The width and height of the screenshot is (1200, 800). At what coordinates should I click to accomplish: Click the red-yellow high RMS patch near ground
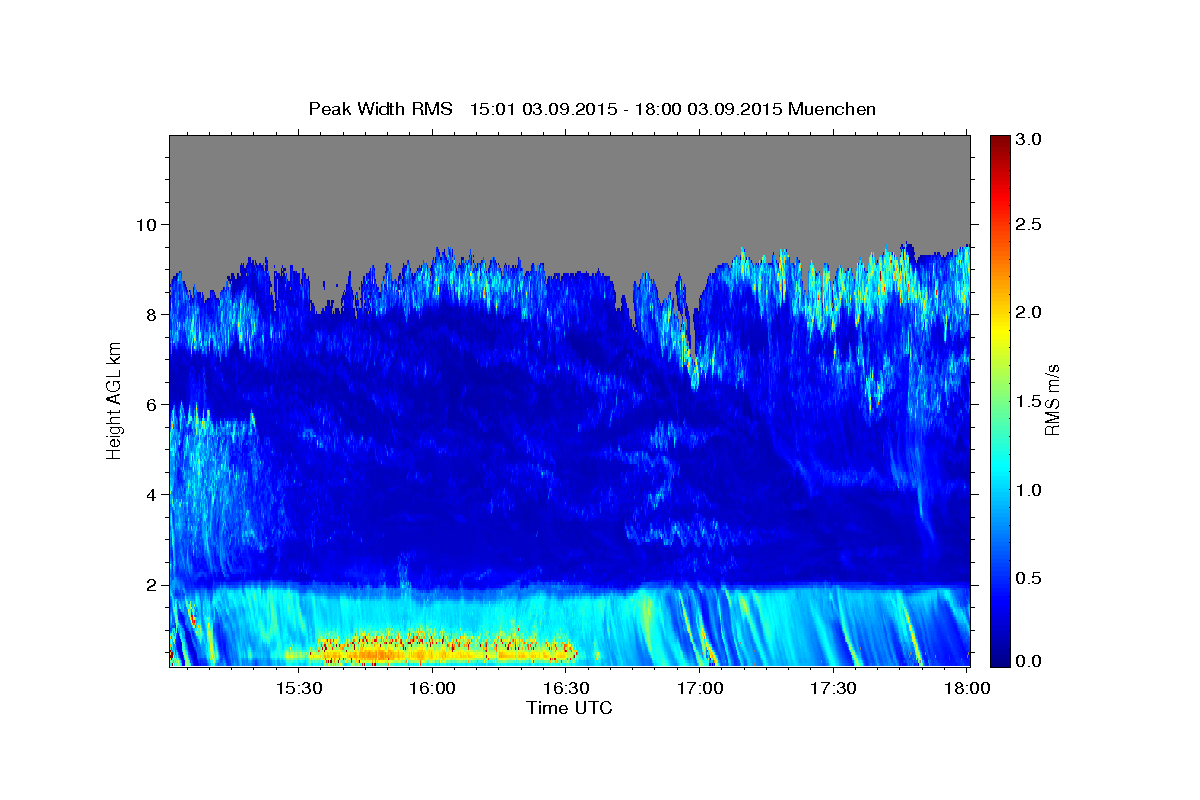[440, 648]
